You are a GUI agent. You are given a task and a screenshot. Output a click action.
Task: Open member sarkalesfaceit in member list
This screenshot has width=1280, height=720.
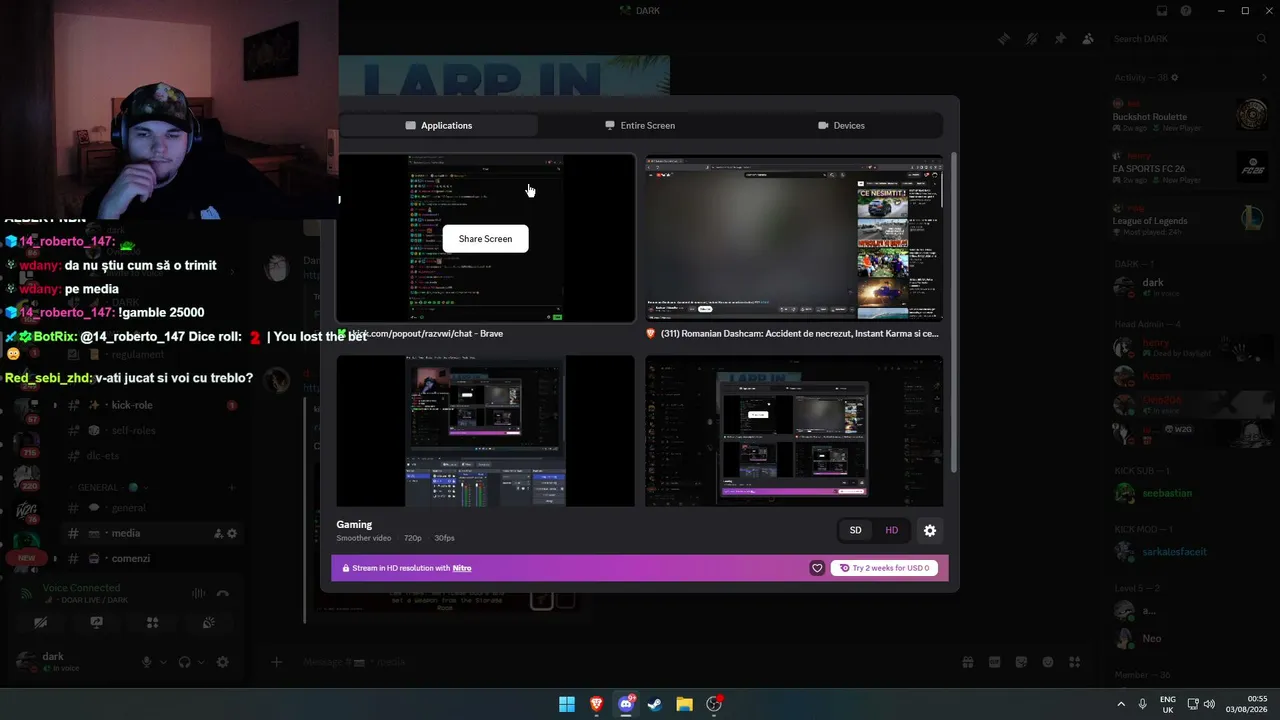[x=1191, y=551]
